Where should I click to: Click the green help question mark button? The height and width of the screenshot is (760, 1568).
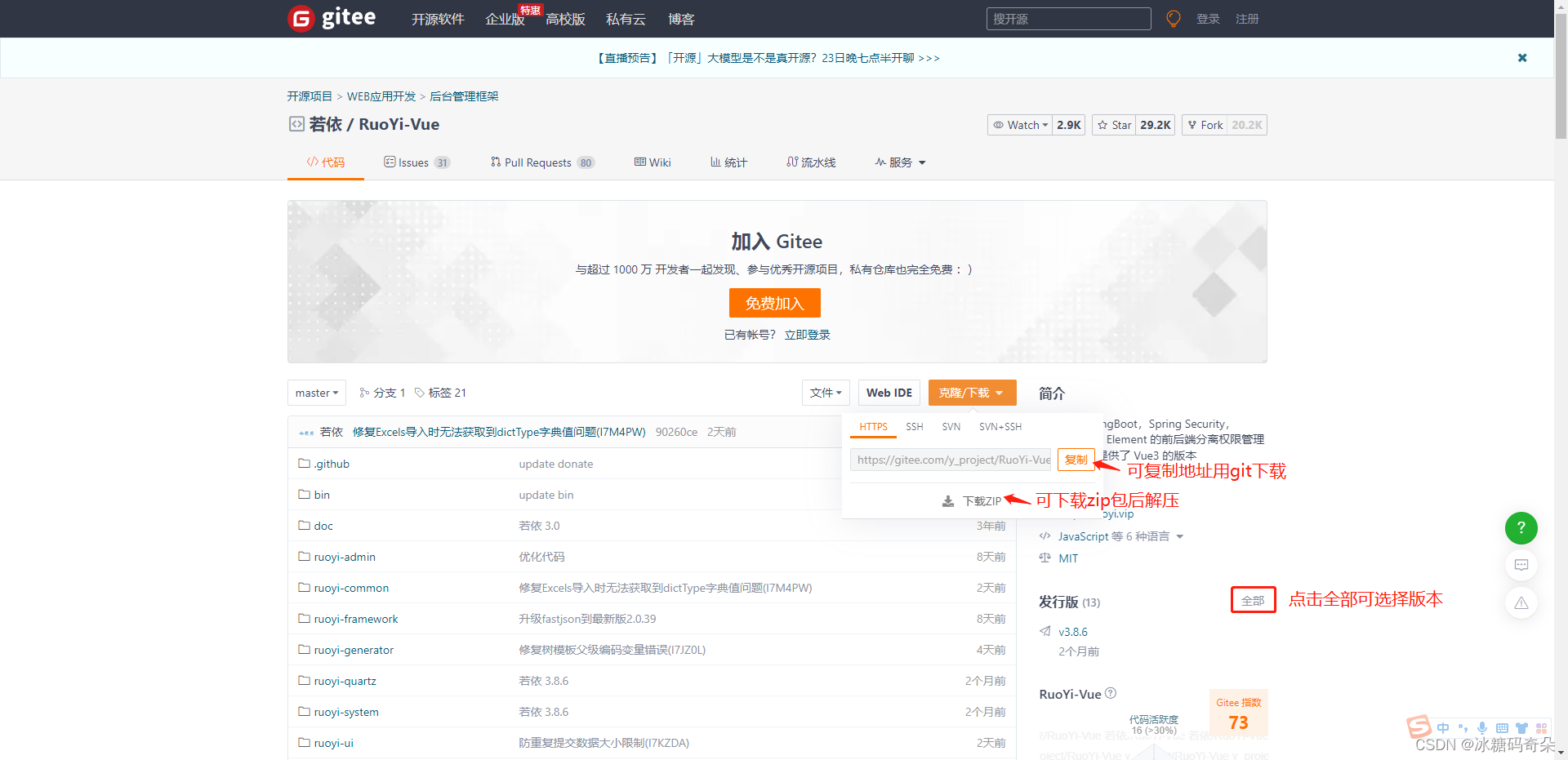coord(1521,528)
